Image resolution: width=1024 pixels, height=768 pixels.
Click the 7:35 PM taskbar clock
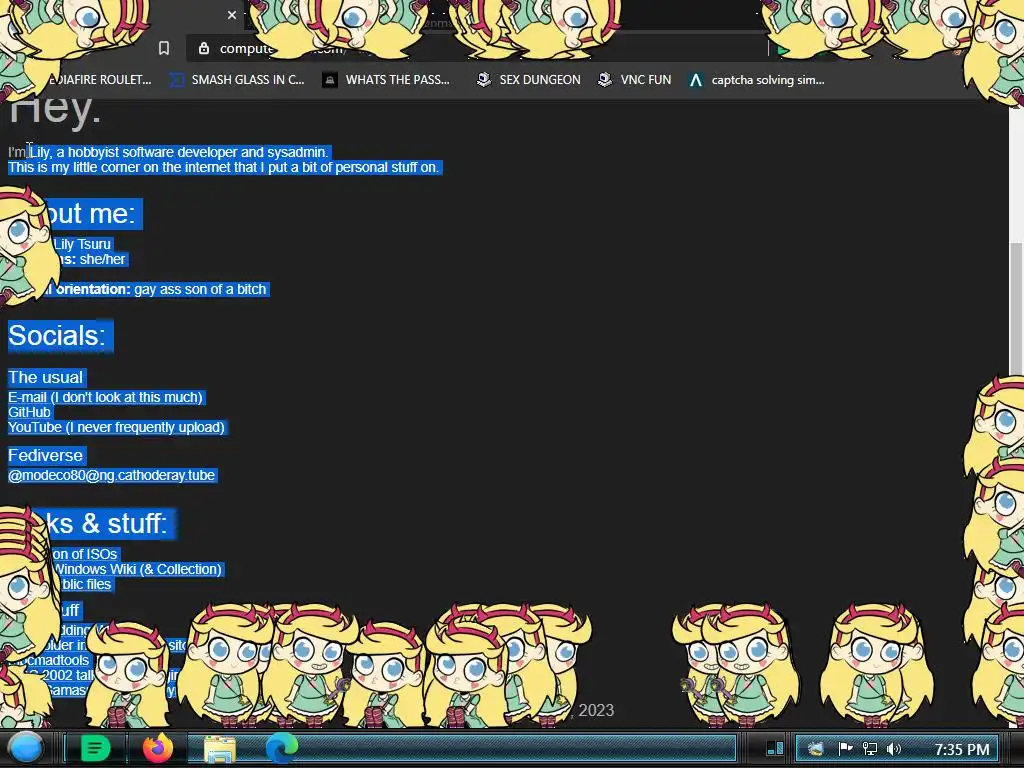961,750
